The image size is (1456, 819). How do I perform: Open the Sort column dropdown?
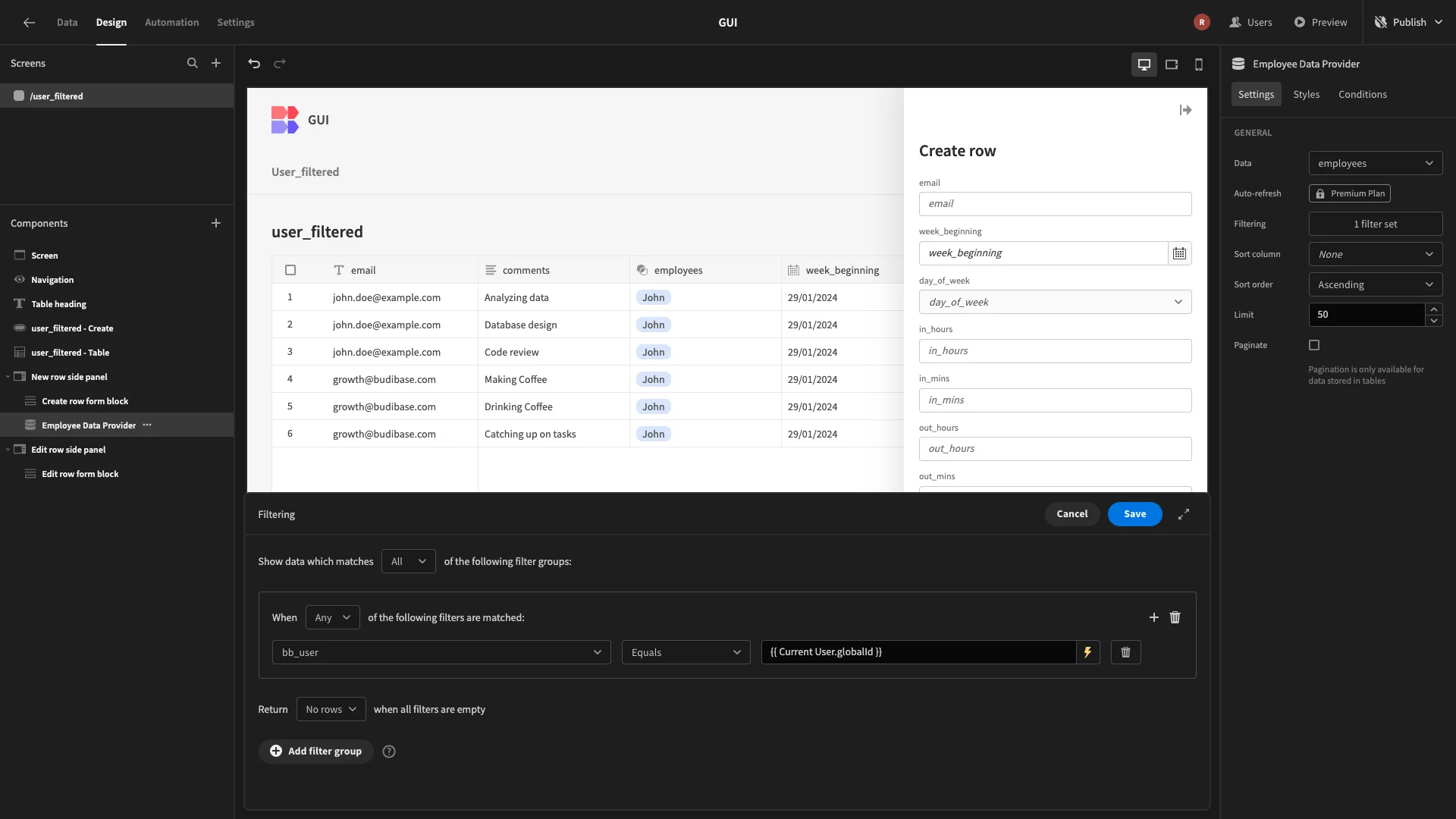pos(1375,254)
